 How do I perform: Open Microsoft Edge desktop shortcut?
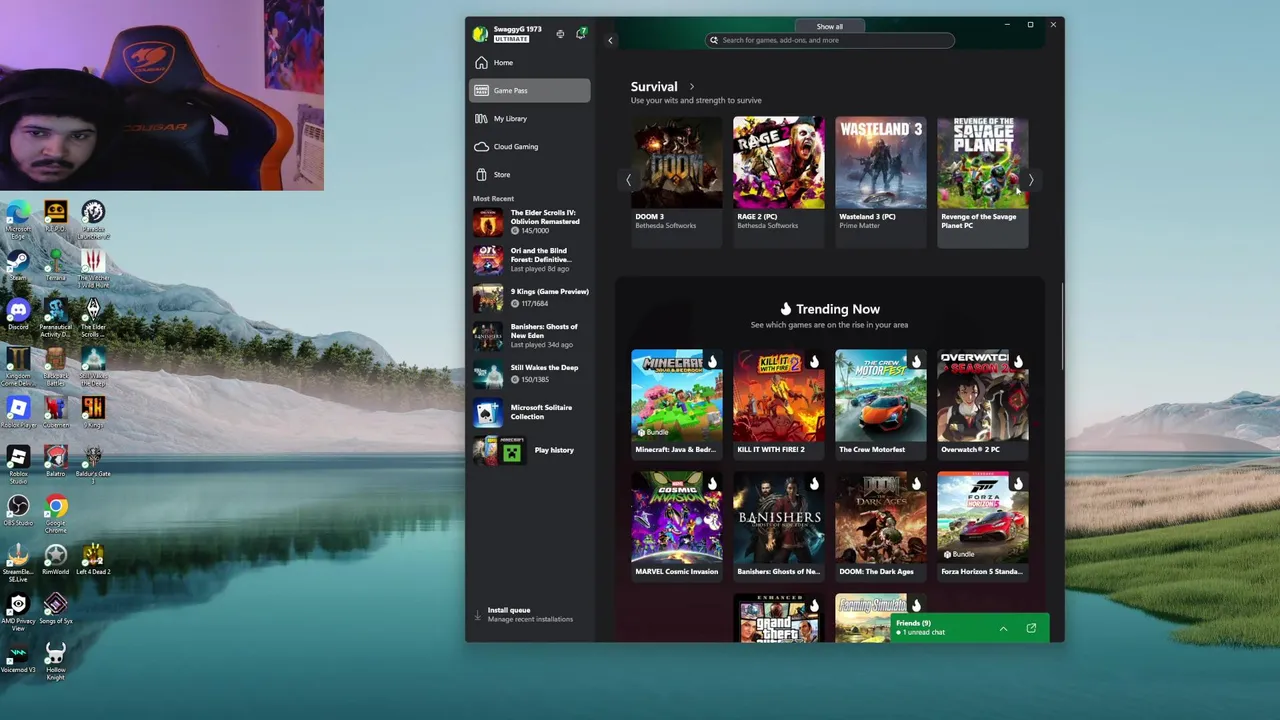click(18, 220)
